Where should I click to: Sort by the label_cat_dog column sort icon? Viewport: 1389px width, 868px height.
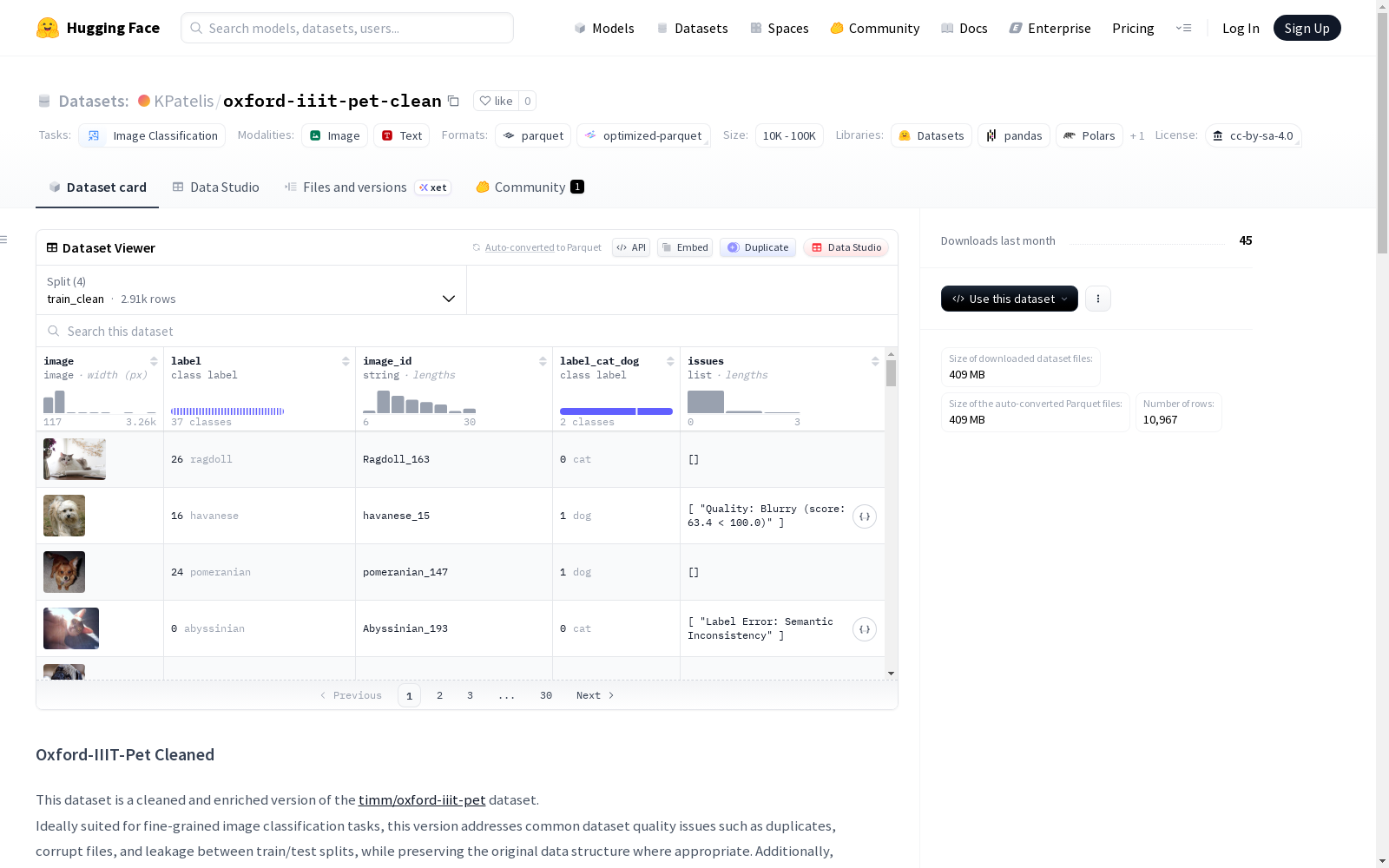point(670,361)
